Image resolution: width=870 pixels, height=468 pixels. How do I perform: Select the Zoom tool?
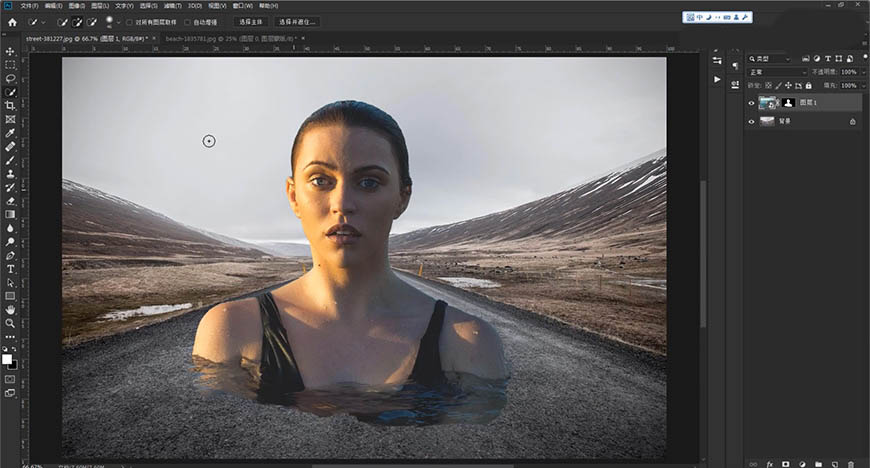point(10,323)
